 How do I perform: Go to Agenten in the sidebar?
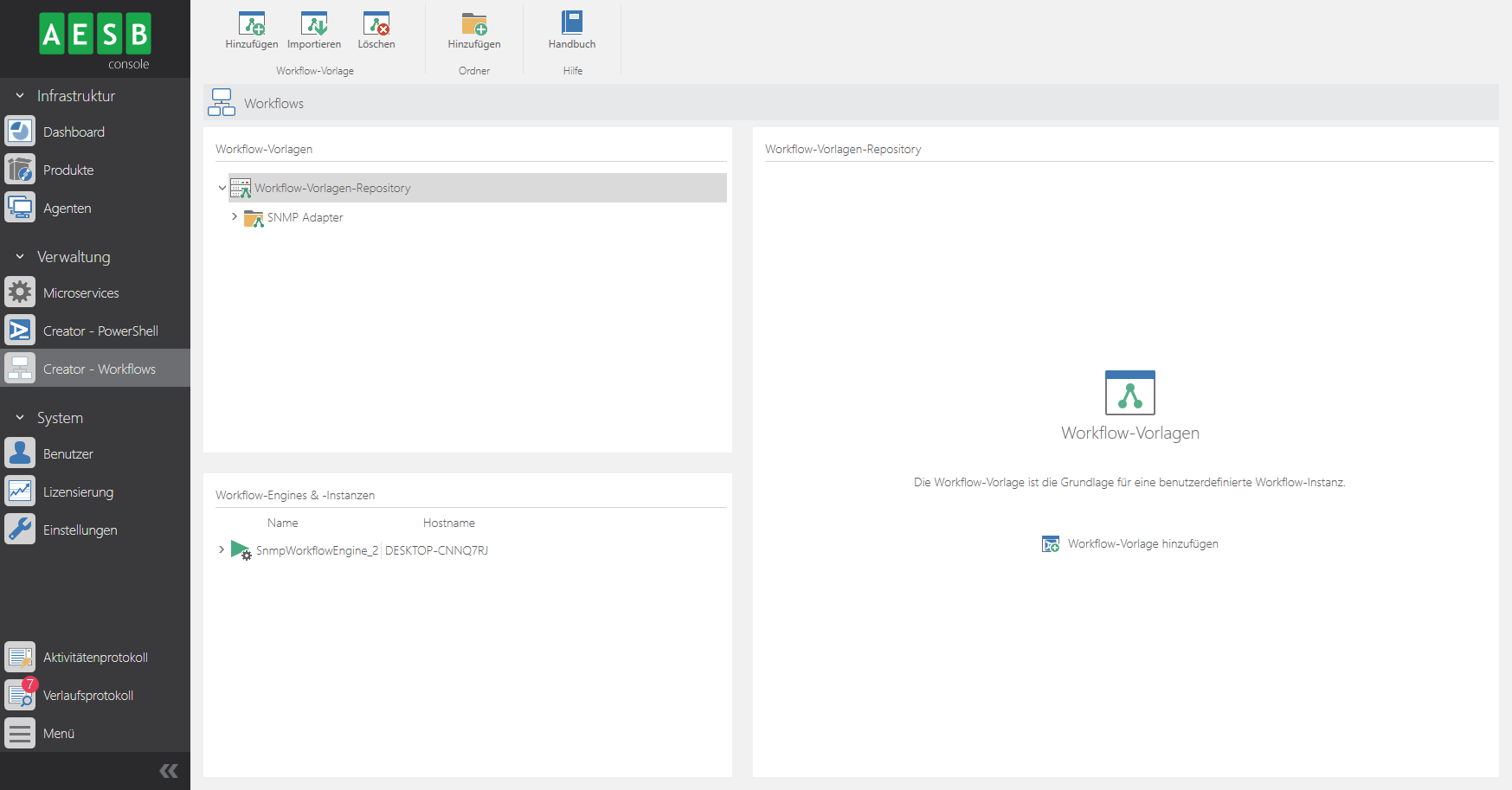[x=67, y=209]
